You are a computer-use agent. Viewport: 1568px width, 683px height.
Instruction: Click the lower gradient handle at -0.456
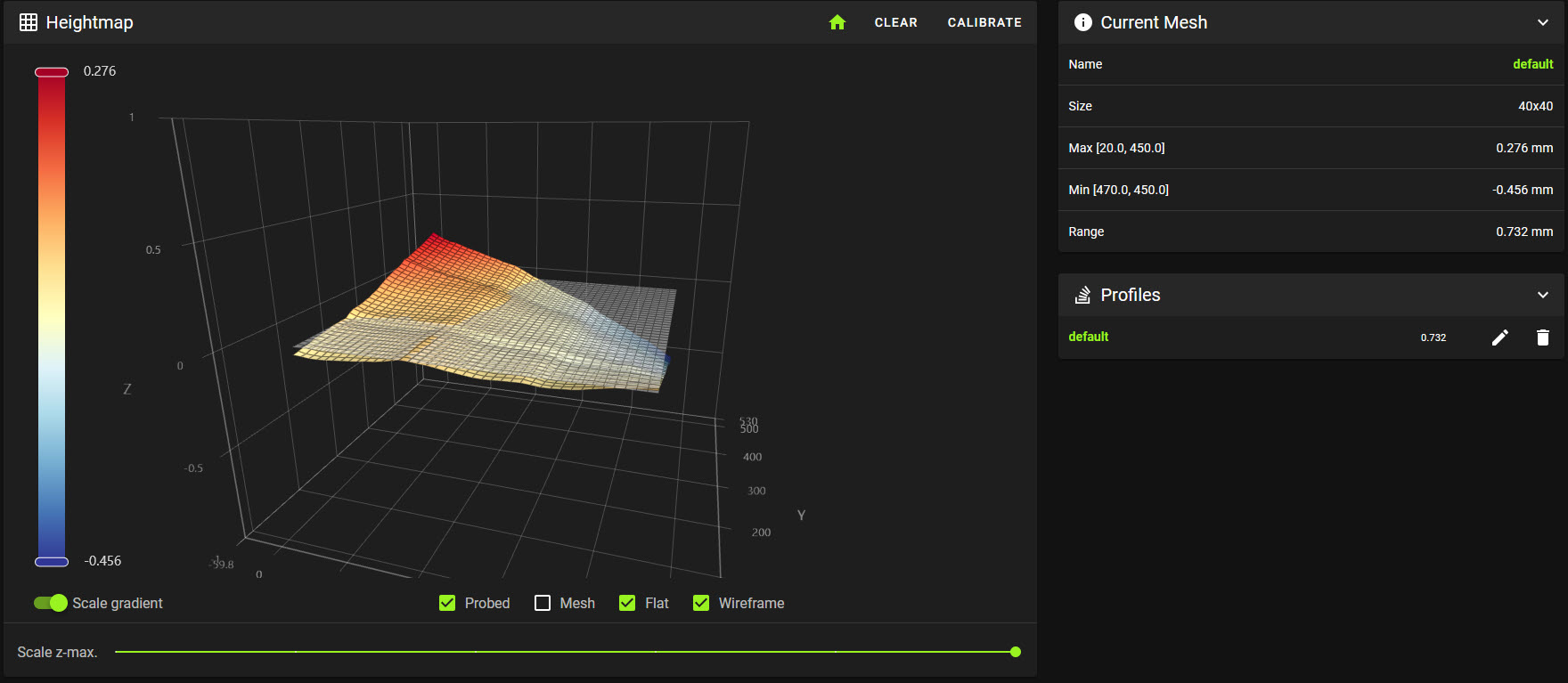(x=52, y=562)
